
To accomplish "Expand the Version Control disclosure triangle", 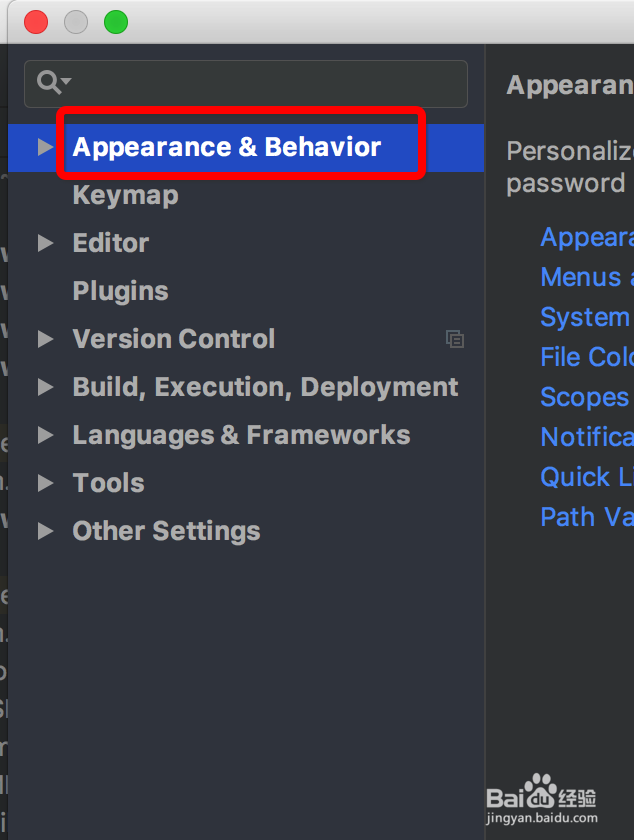I will [46, 339].
